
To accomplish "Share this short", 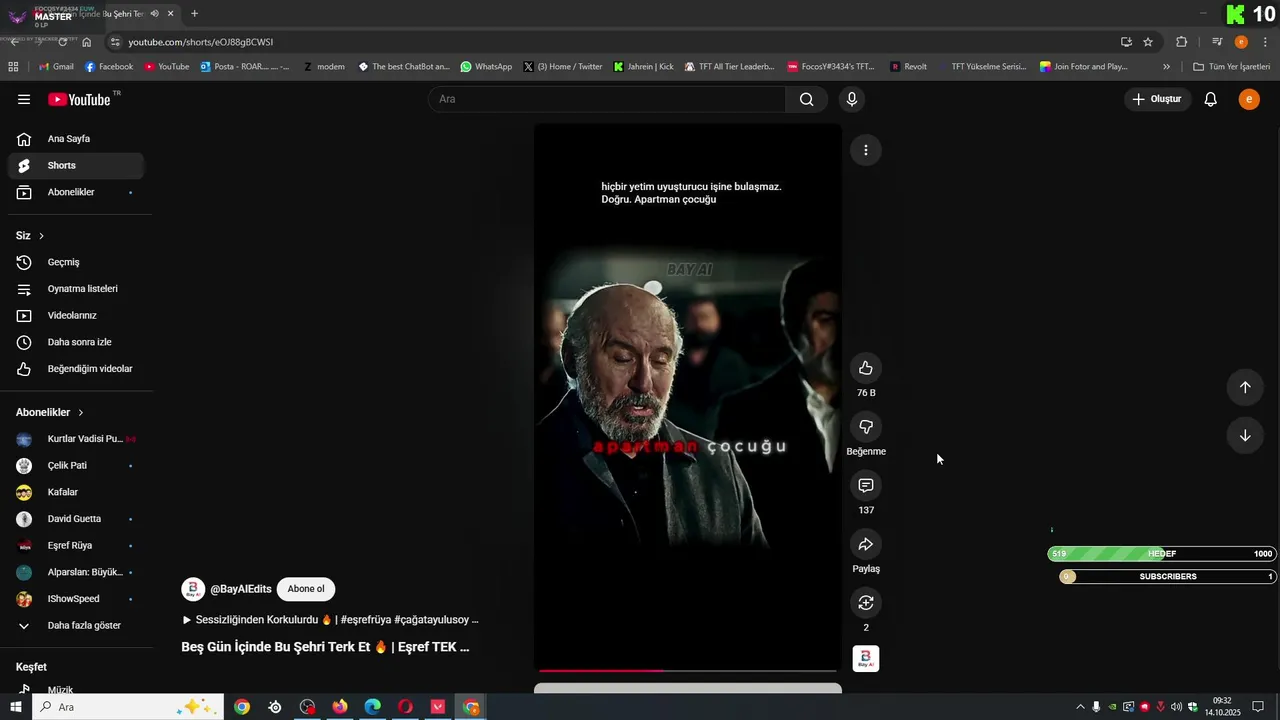I will point(866,544).
